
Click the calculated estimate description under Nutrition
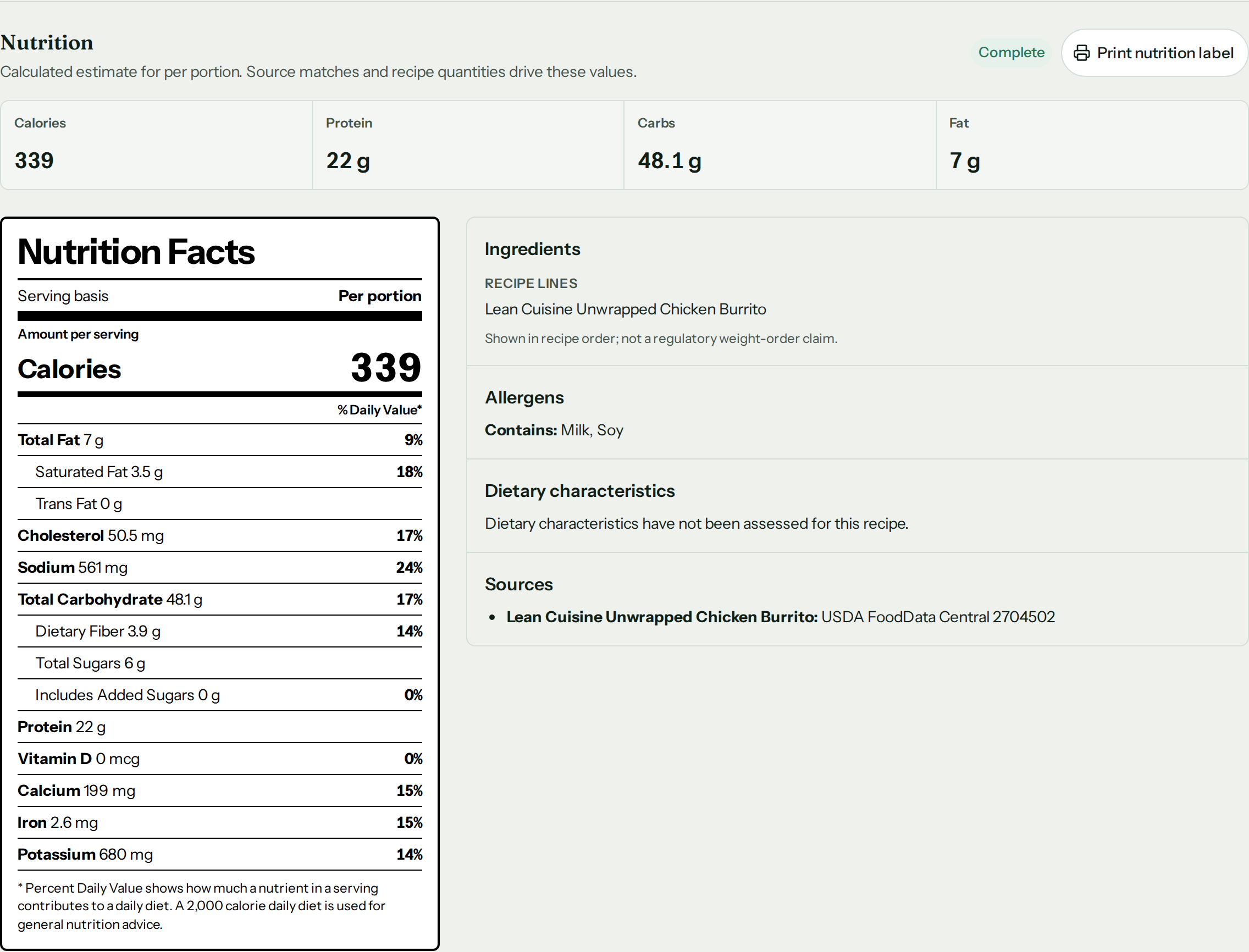(x=318, y=72)
